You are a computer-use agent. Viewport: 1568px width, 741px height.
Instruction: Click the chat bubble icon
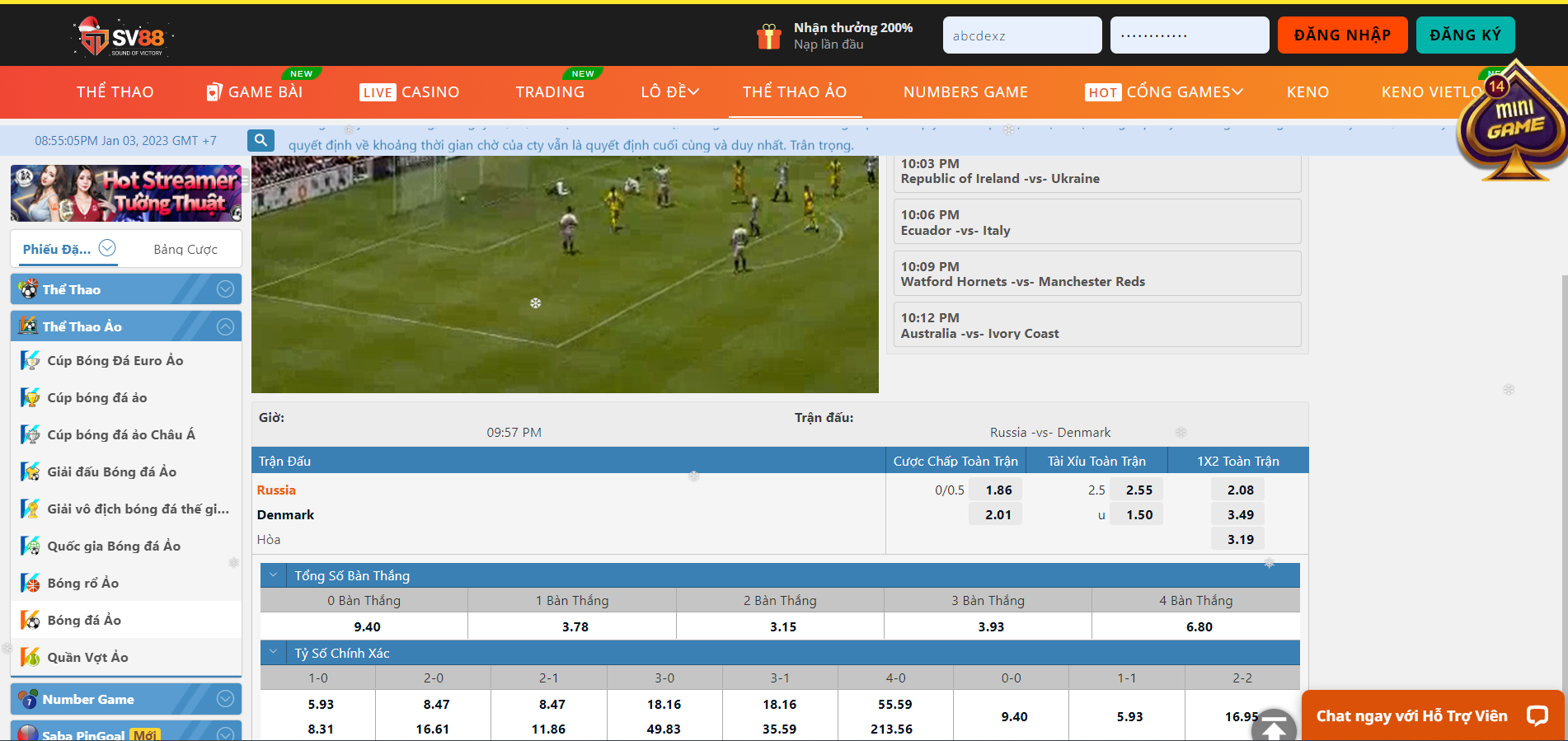(x=1537, y=715)
